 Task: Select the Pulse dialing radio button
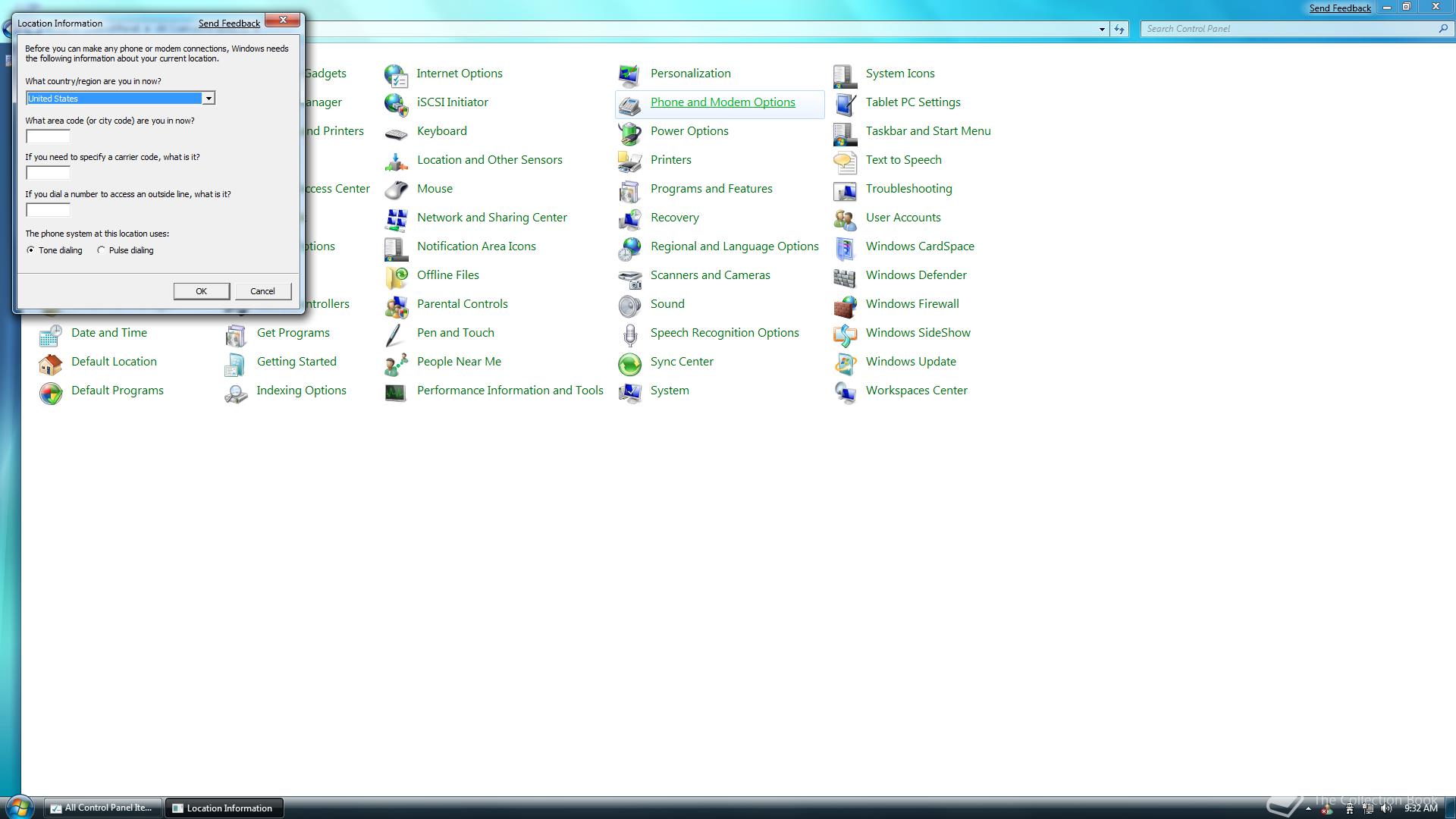click(x=101, y=250)
